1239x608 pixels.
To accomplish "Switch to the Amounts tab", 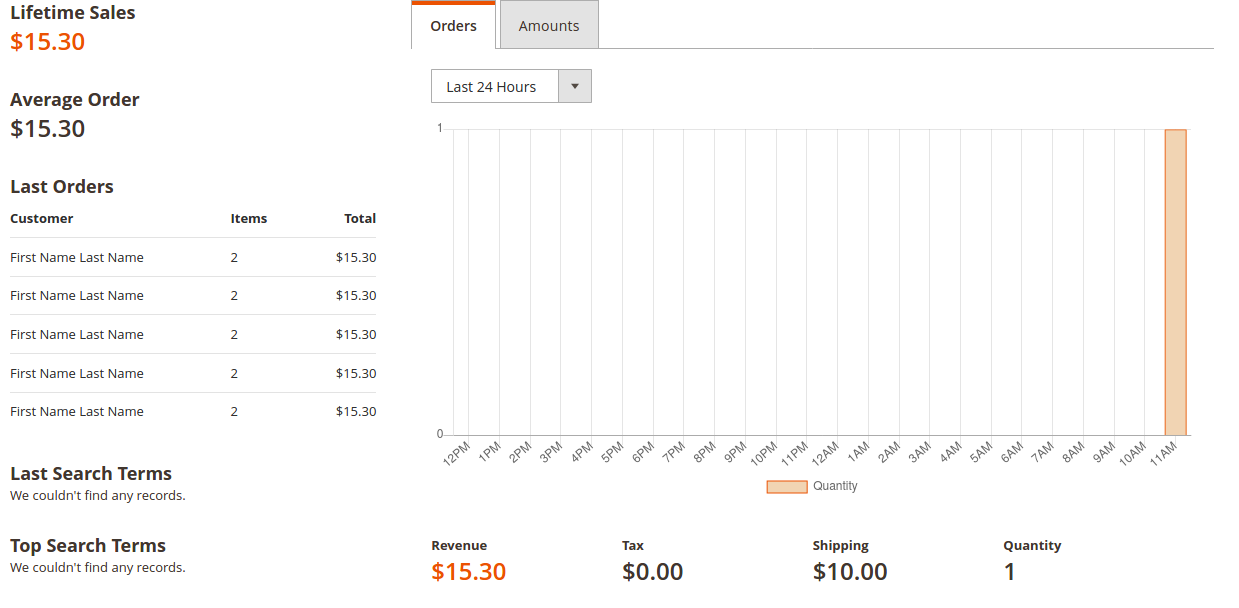I will [548, 25].
